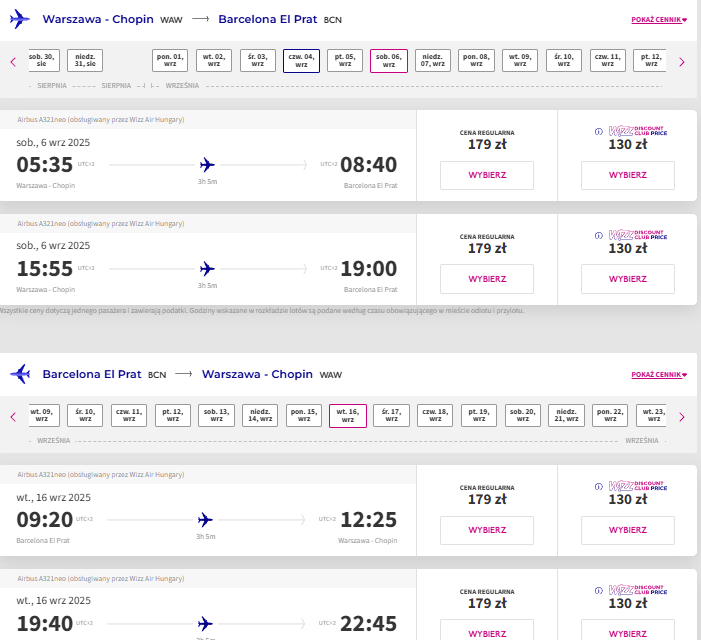Click the info icon on the 05:35 flight

[x=599, y=131]
